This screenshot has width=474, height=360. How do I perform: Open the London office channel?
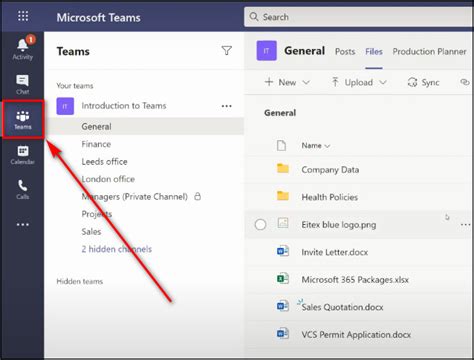coord(108,179)
